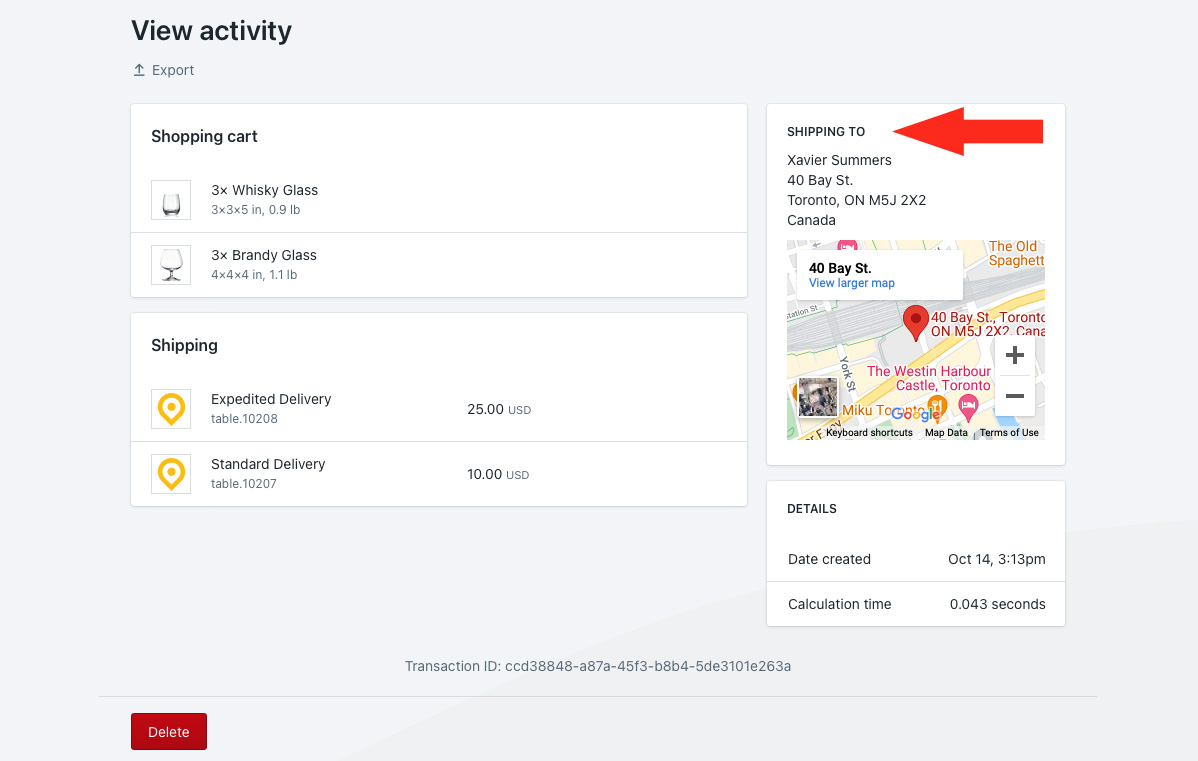The width and height of the screenshot is (1198, 761).
Task: Click Map Data attribution link
Action: coord(946,433)
